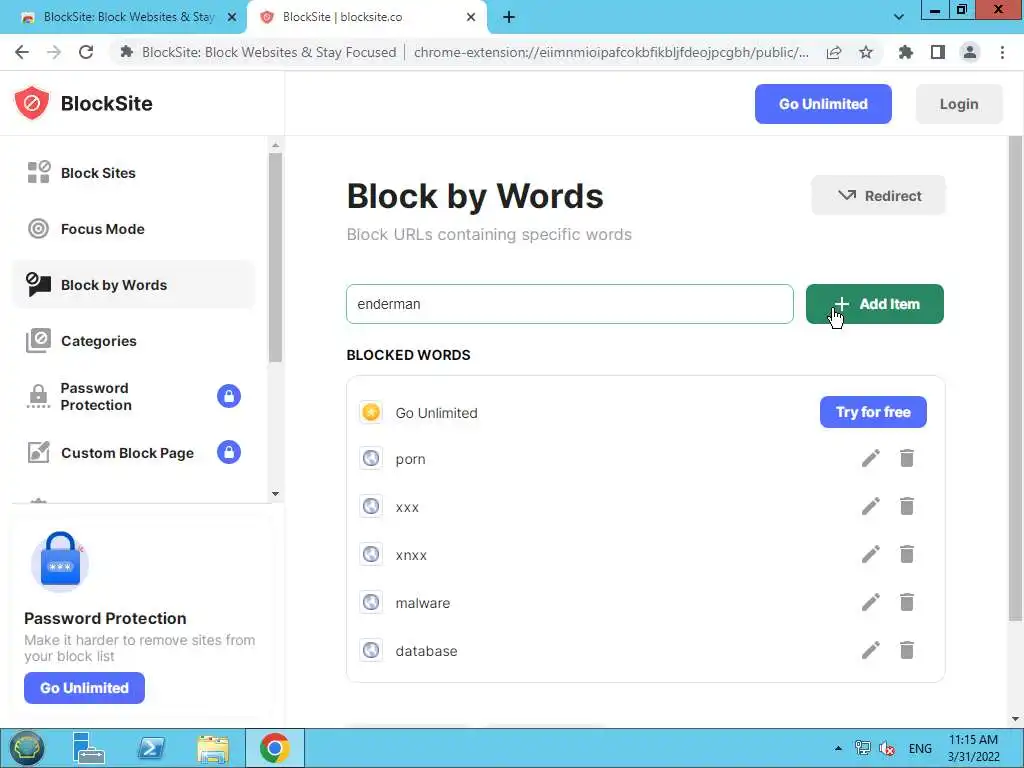The image size is (1024, 768).
Task: Open the Windows Start button
Action: click(26, 748)
